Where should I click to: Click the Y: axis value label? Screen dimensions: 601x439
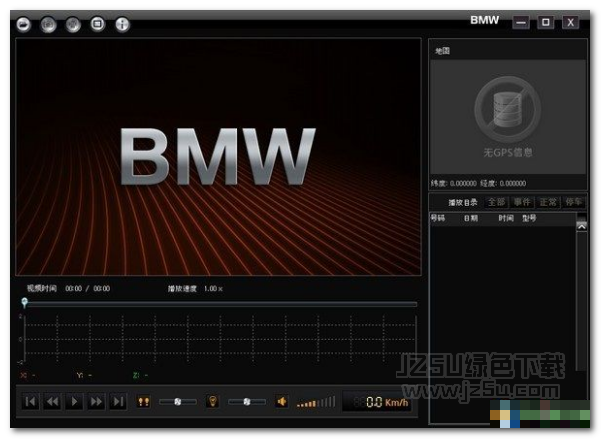pyautogui.click(x=84, y=375)
